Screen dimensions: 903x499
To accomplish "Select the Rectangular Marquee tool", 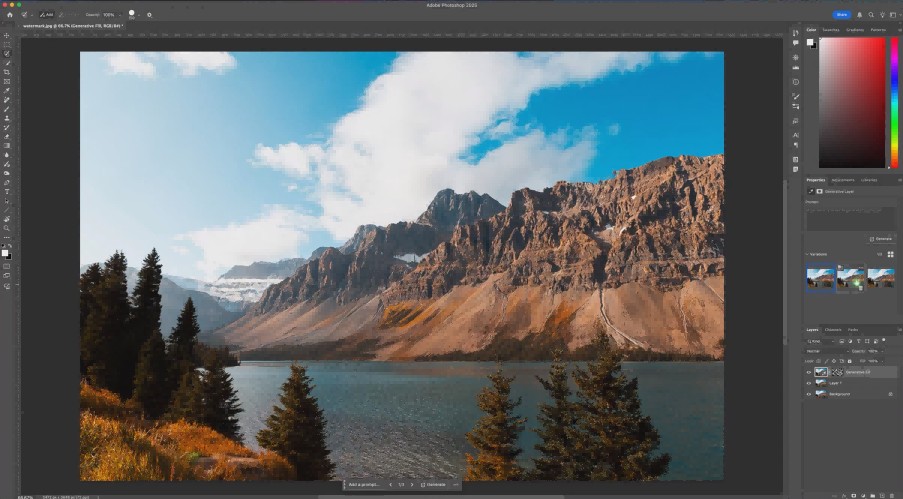I will point(7,44).
